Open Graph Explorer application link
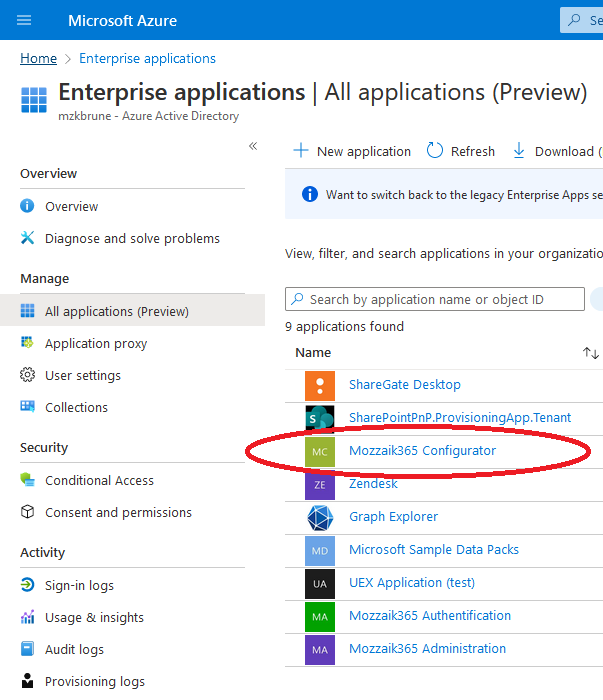 point(393,517)
